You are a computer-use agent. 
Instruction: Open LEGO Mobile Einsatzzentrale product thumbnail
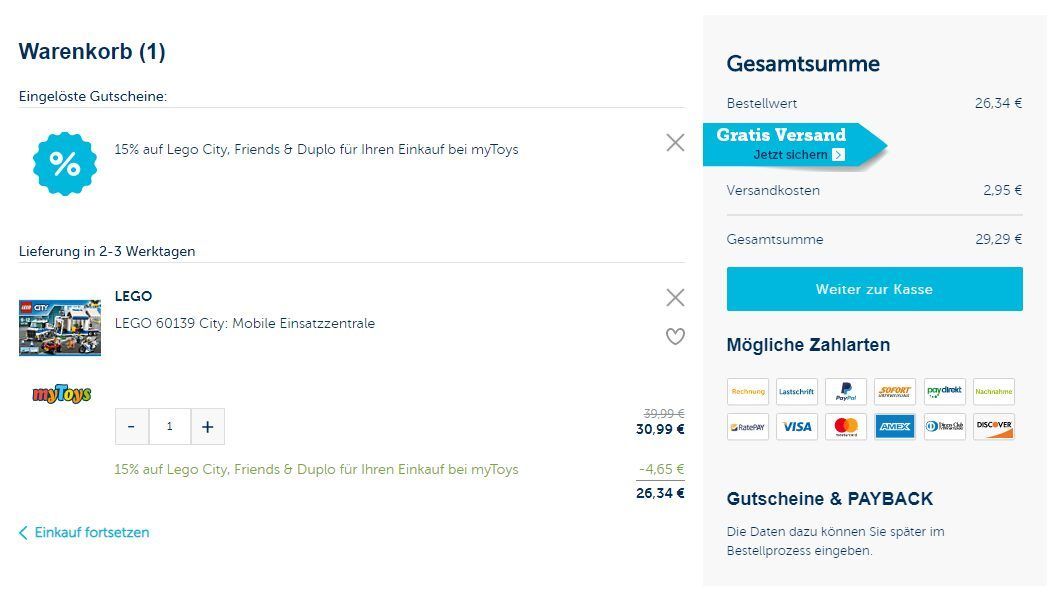(x=60, y=327)
